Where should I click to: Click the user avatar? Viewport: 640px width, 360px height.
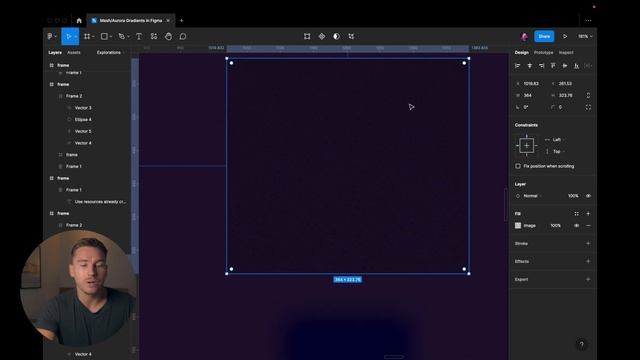524,37
